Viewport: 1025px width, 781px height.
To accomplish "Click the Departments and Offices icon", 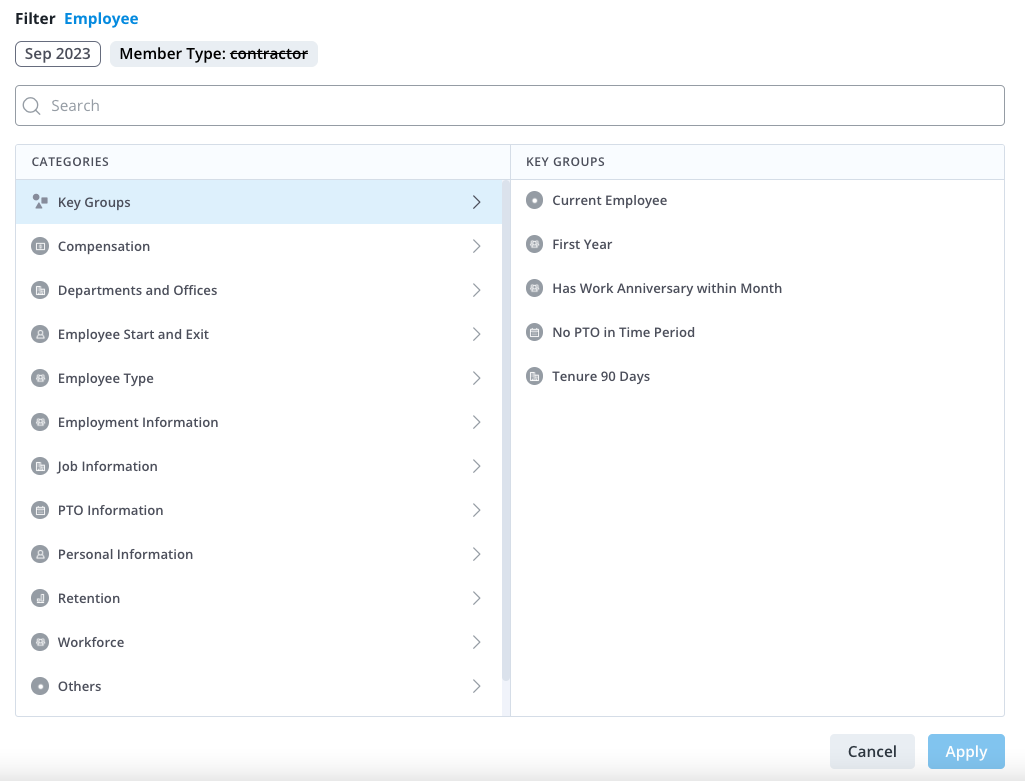I will point(40,290).
